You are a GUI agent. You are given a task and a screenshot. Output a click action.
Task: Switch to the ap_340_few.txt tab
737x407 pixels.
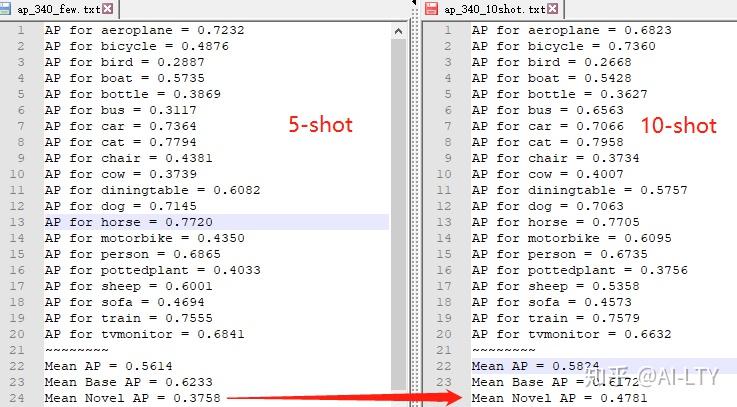58,9
